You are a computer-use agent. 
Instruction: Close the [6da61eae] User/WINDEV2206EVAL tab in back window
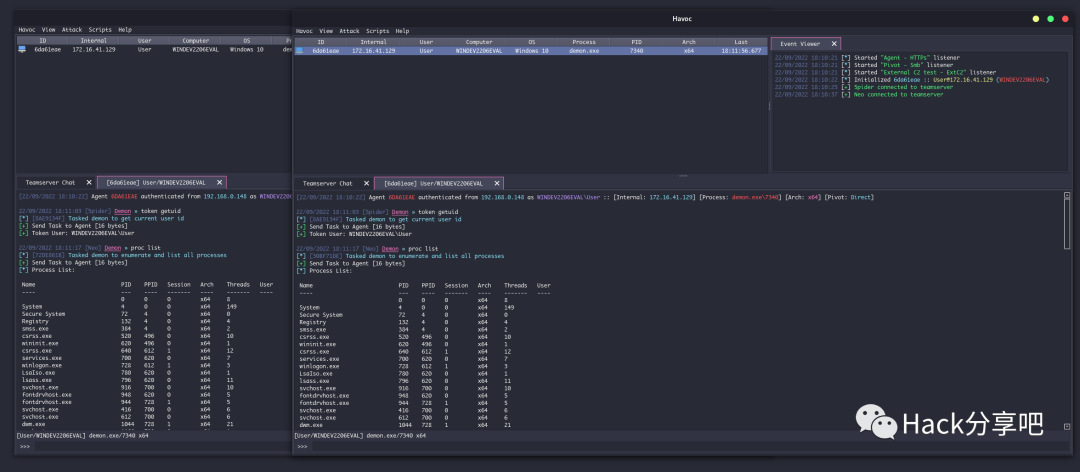(x=220, y=183)
